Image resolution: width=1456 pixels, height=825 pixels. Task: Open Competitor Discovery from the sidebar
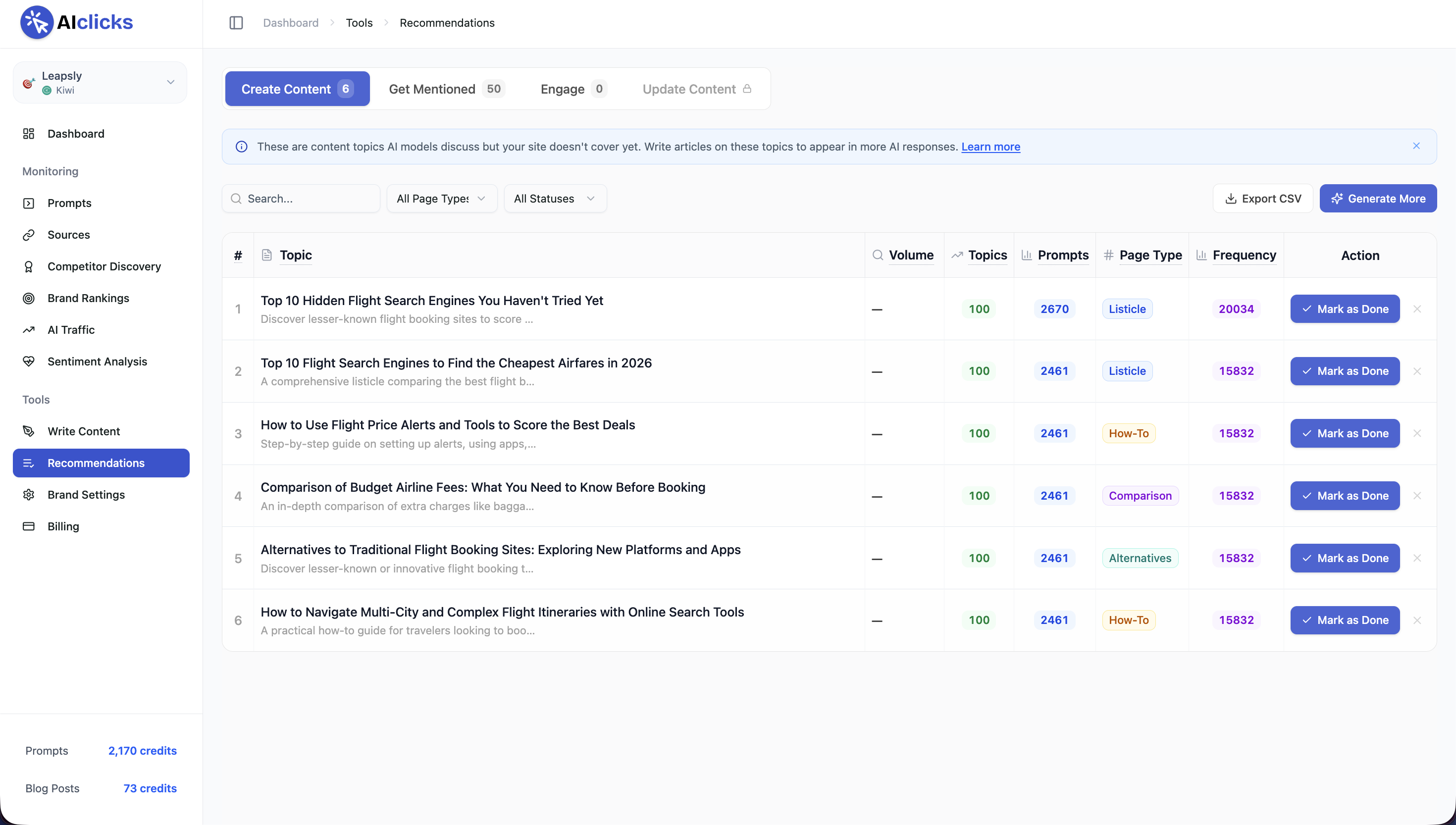(104, 266)
